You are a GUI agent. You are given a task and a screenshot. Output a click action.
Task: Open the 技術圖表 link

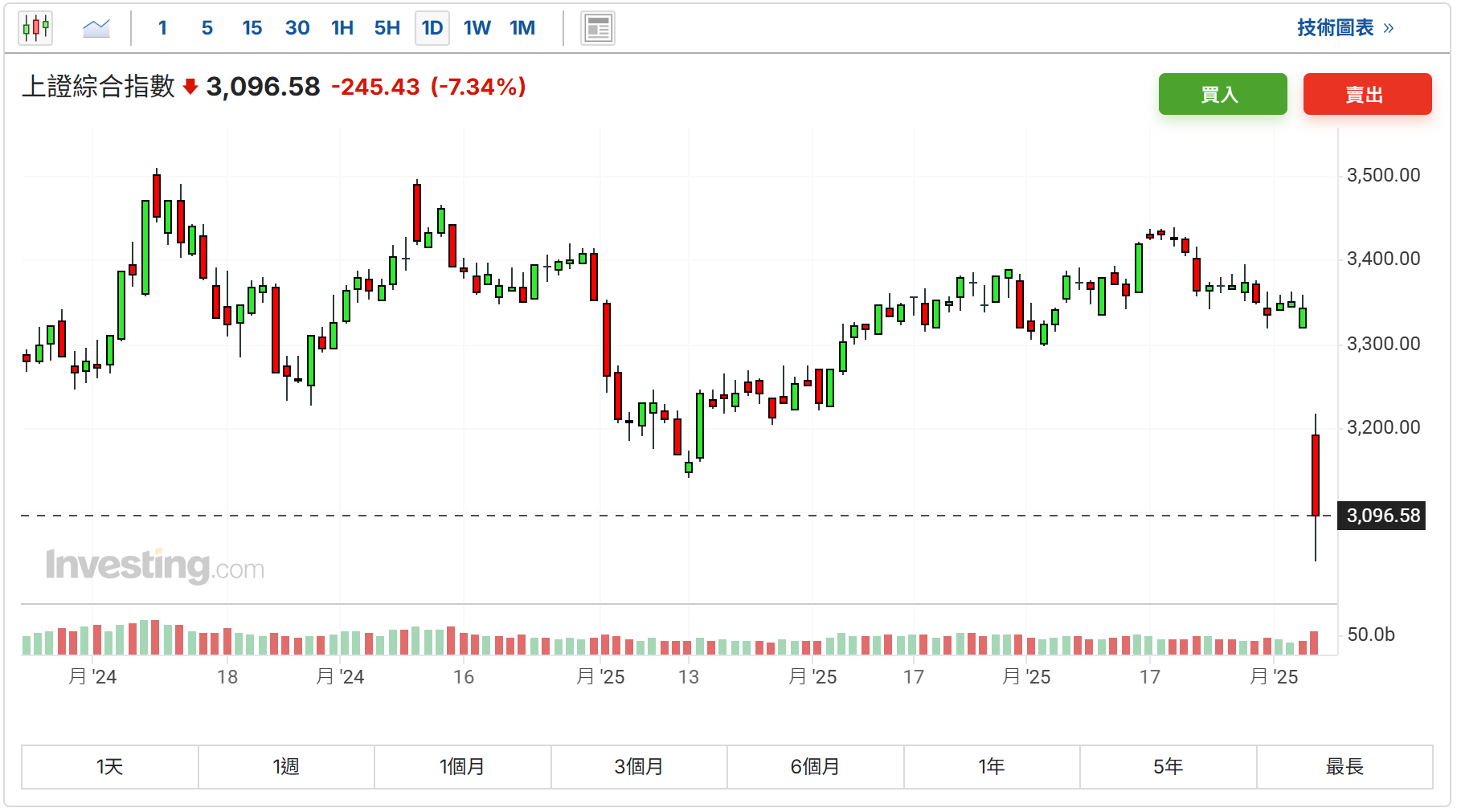click(x=1345, y=28)
